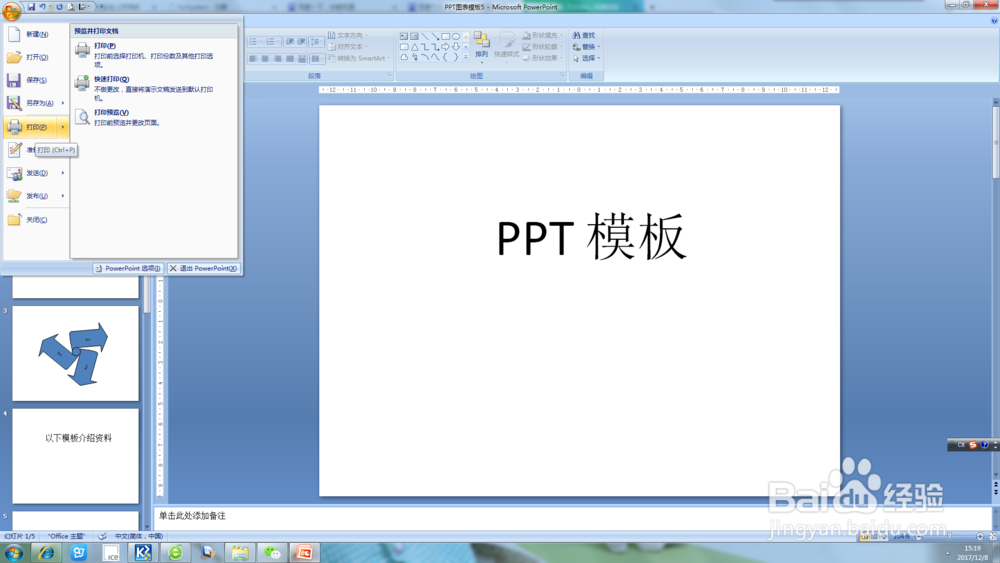Click the ribbon help question mark icon
The width and height of the screenshot is (1000, 563).
click(994, 21)
